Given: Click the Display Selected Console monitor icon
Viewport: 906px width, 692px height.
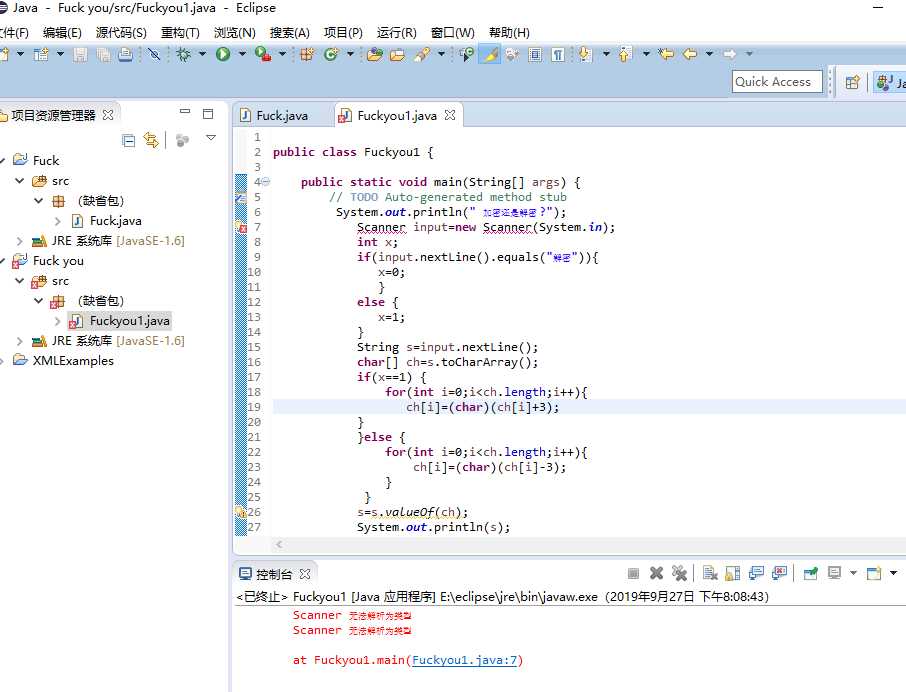Looking at the screenshot, I should click(x=834, y=574).
